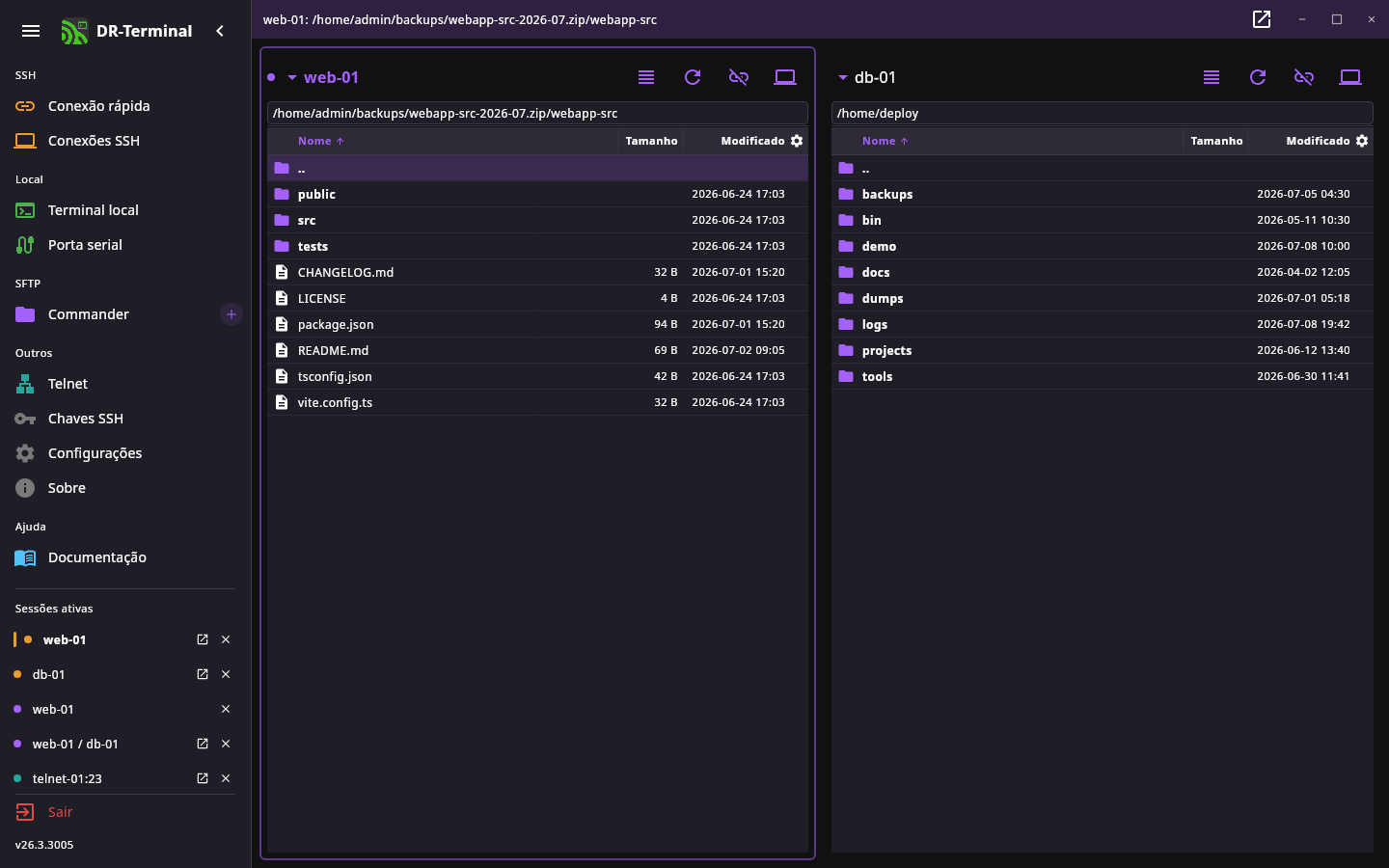The width and height of the screenshot is (1389, 868).
Task: Open the SFTP Commander
Action: tap(111, 314)
